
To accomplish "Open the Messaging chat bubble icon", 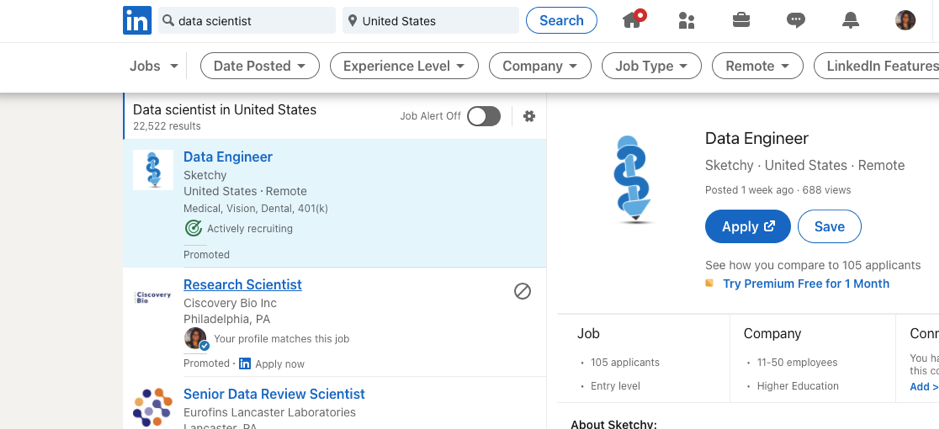I will (795, 20).
